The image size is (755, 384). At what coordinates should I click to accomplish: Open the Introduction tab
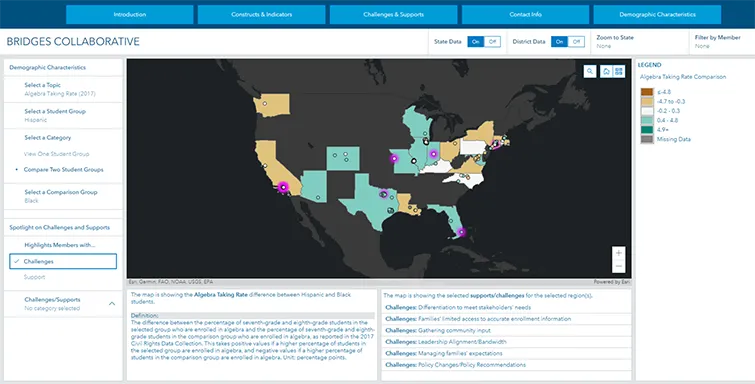point(130,14)
